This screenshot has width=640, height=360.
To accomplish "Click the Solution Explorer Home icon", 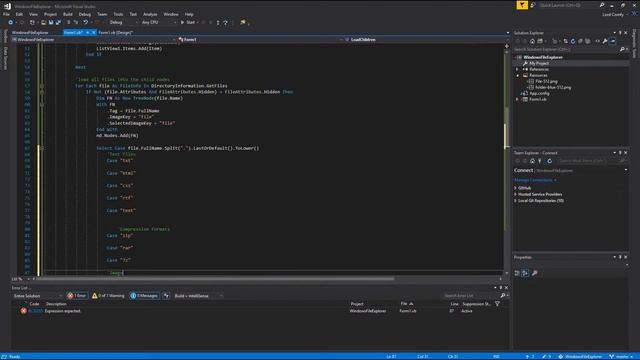I will click(x=532, y=41).
